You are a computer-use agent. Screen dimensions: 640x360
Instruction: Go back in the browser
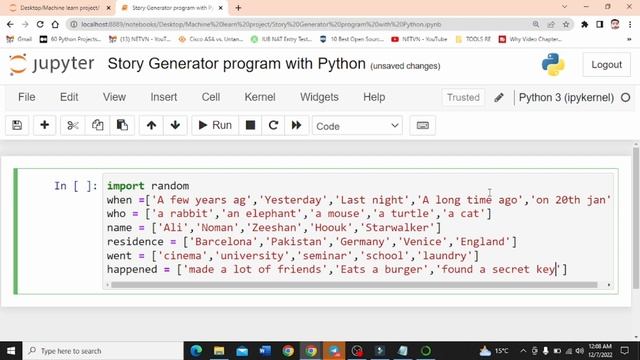pos(10,24)
